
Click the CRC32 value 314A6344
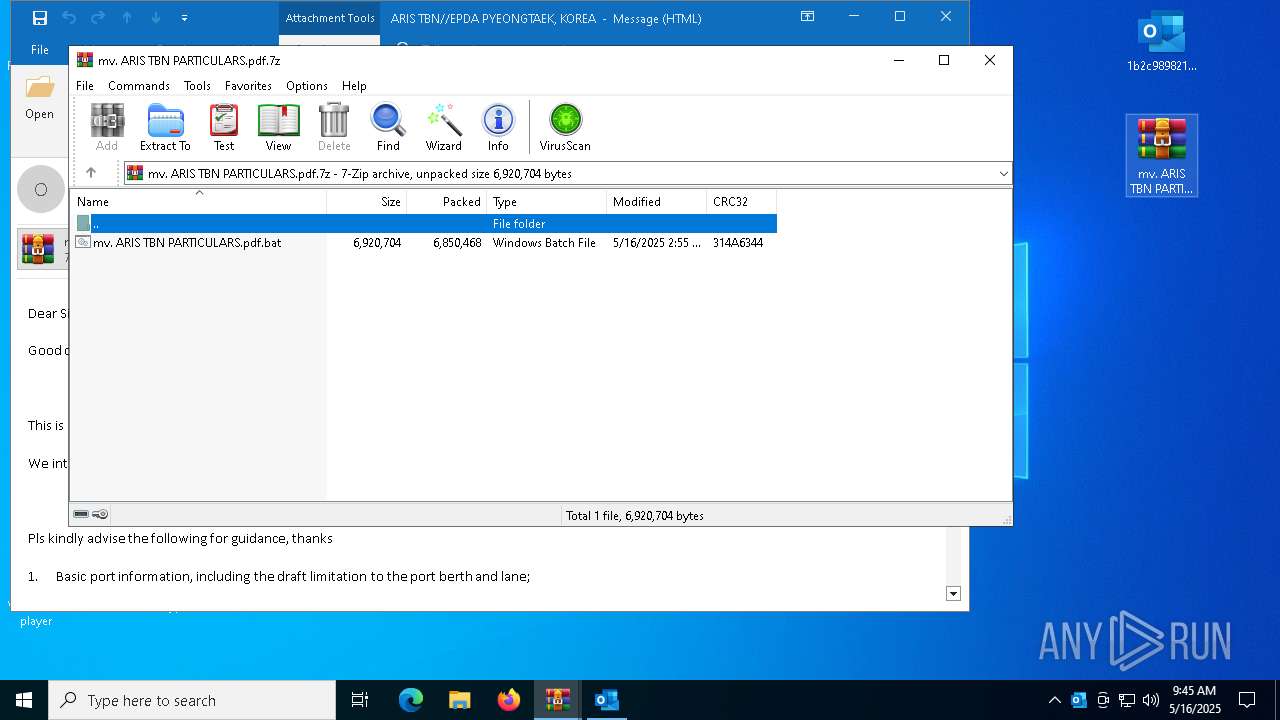tap(738, 243)
